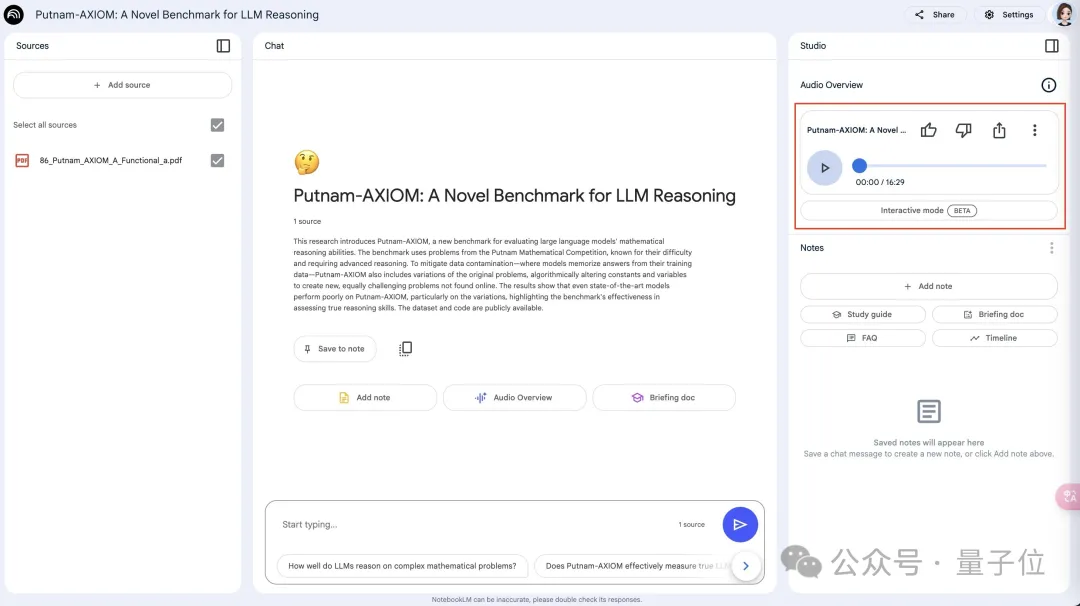1080x606 pixels.
Task: Send the chat message
Action: coord(740,524)
